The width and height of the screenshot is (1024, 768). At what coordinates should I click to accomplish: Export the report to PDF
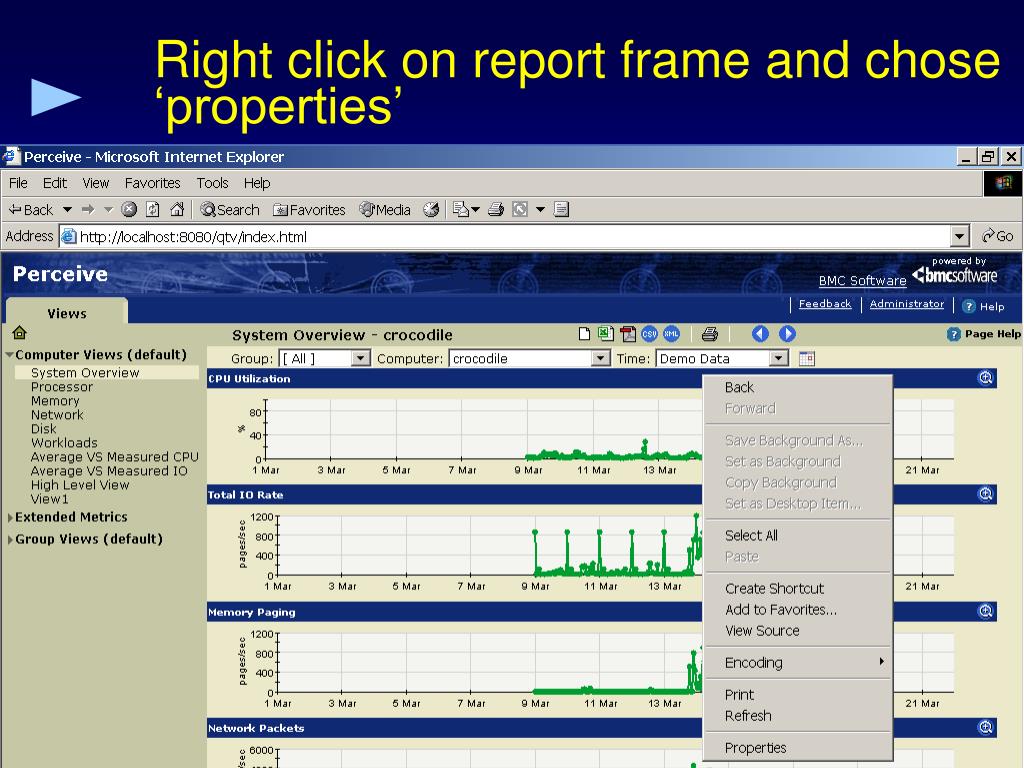(628, 334)
